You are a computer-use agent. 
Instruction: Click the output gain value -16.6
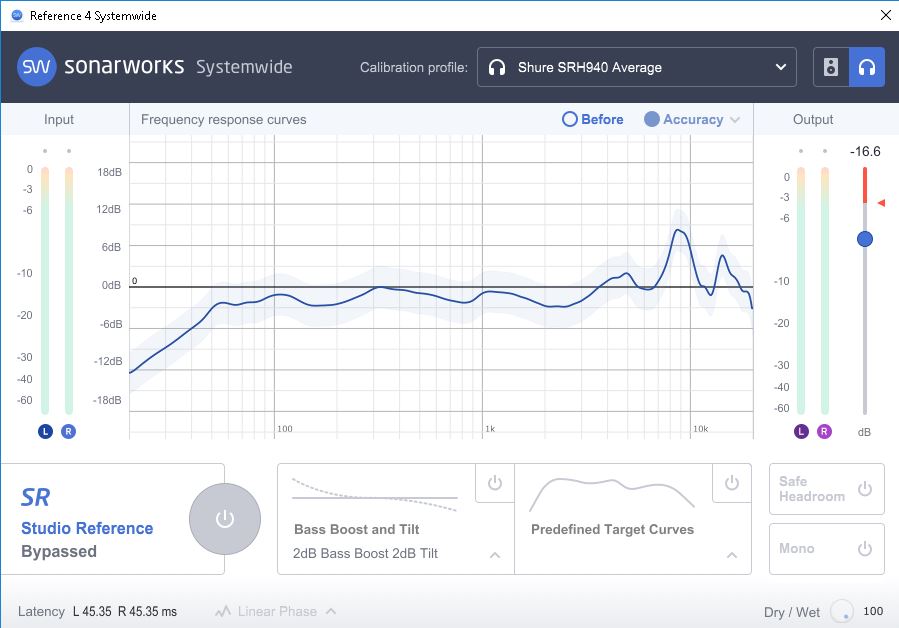pos(865,151)
